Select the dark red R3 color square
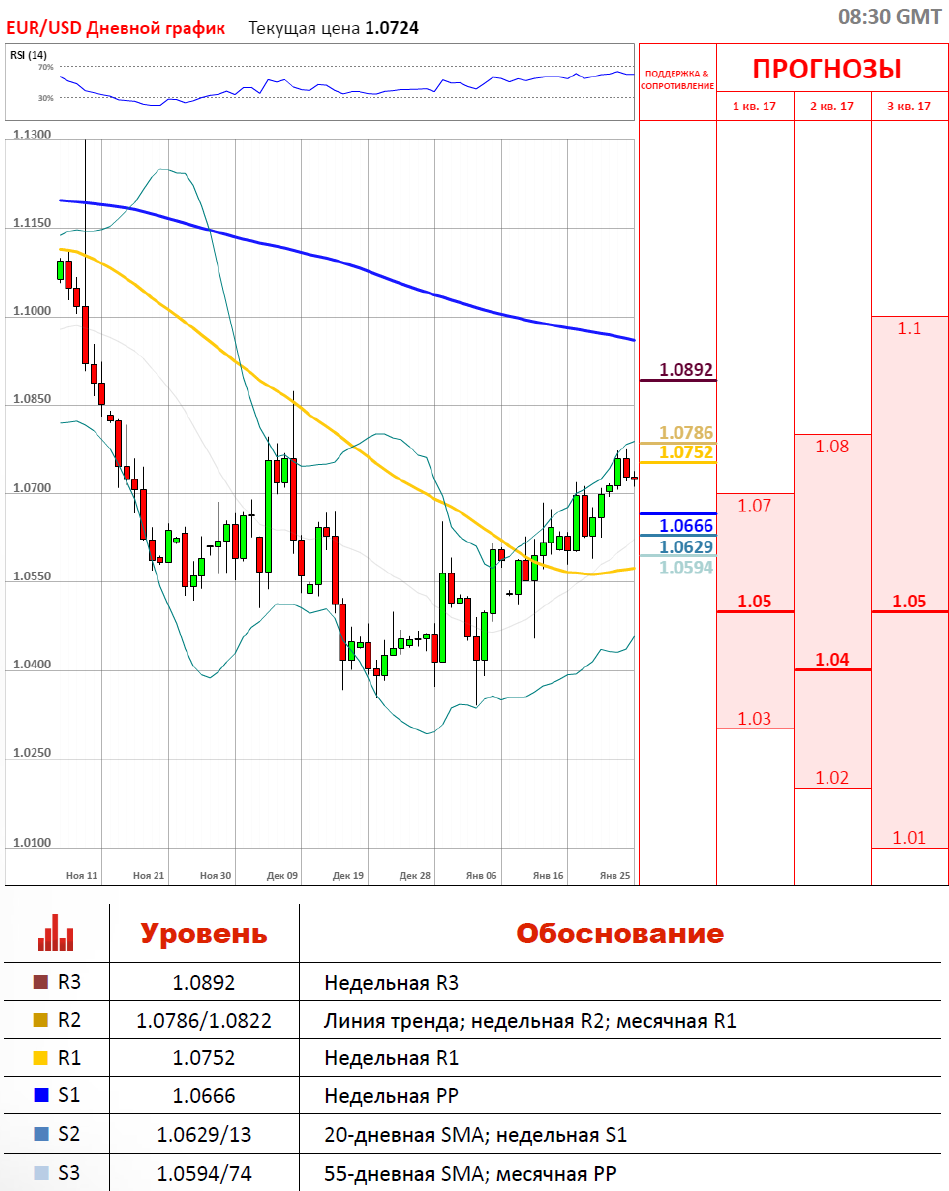Image resolution: width=949 pixels, height=1191 pixels. tap(40, 982)
